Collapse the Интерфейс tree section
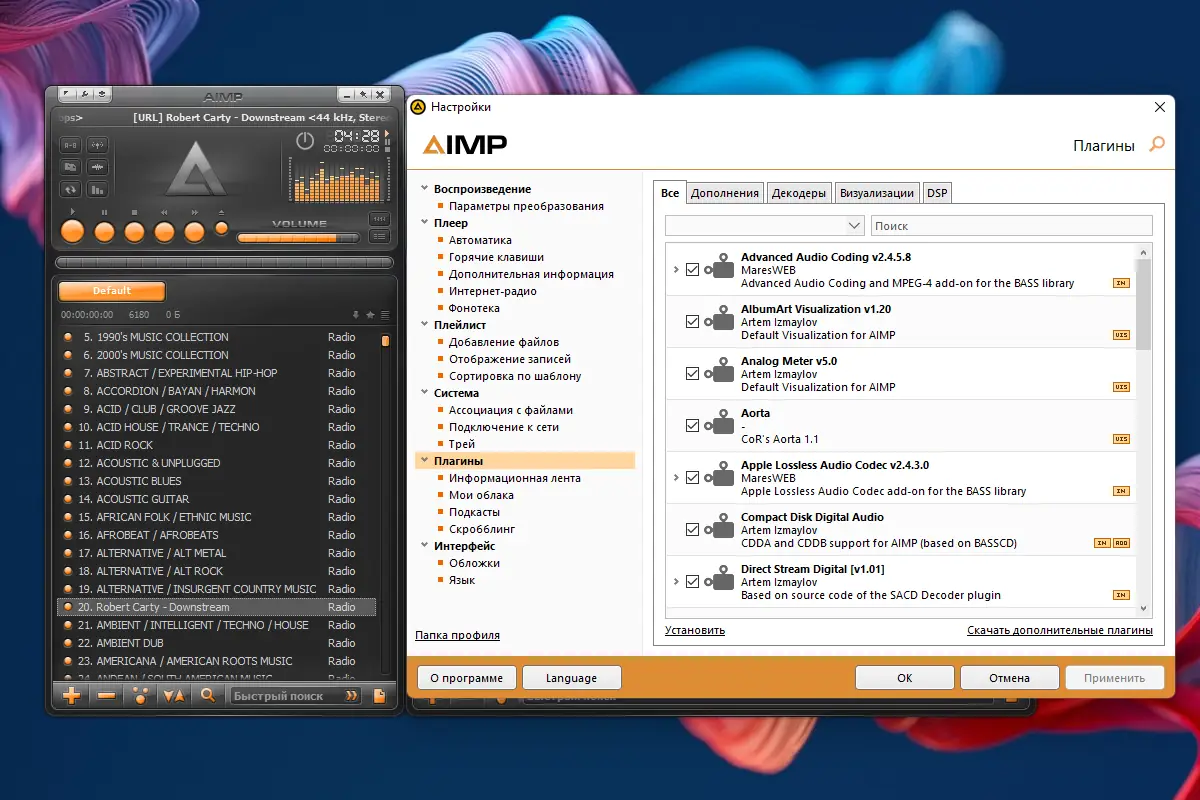The width and height of the screenshot is (1200, 800). point(424,546)
